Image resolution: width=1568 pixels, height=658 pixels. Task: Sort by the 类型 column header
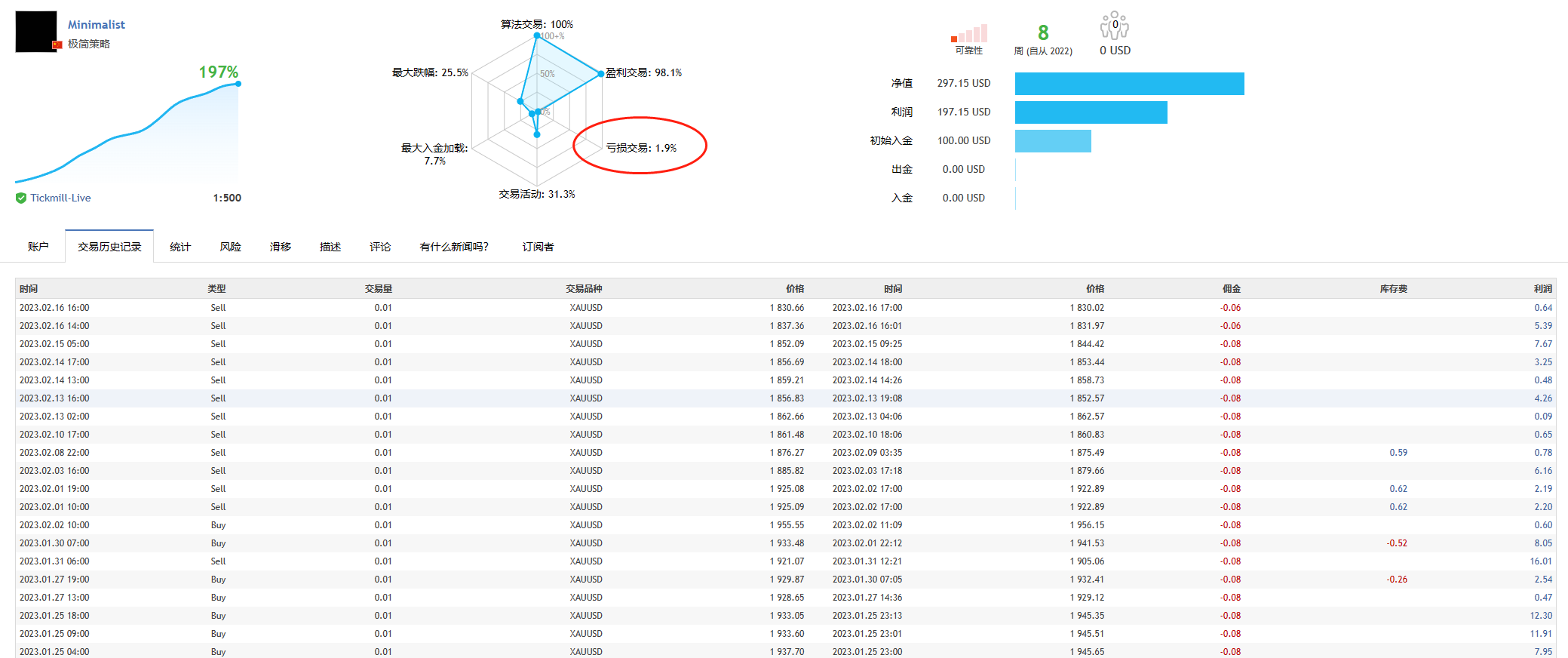click(x=217, y=289)
